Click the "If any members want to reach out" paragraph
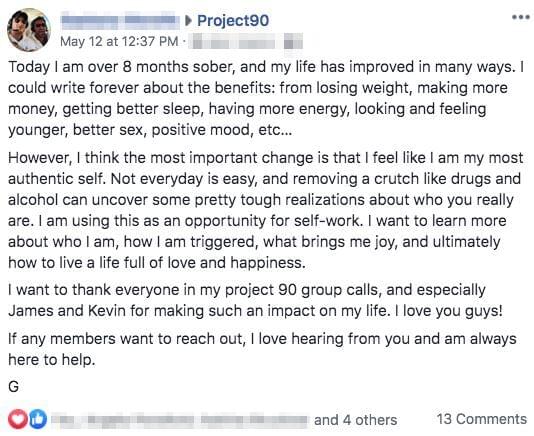This screenshot has width=534, height=436. click(x=262, y=349)
